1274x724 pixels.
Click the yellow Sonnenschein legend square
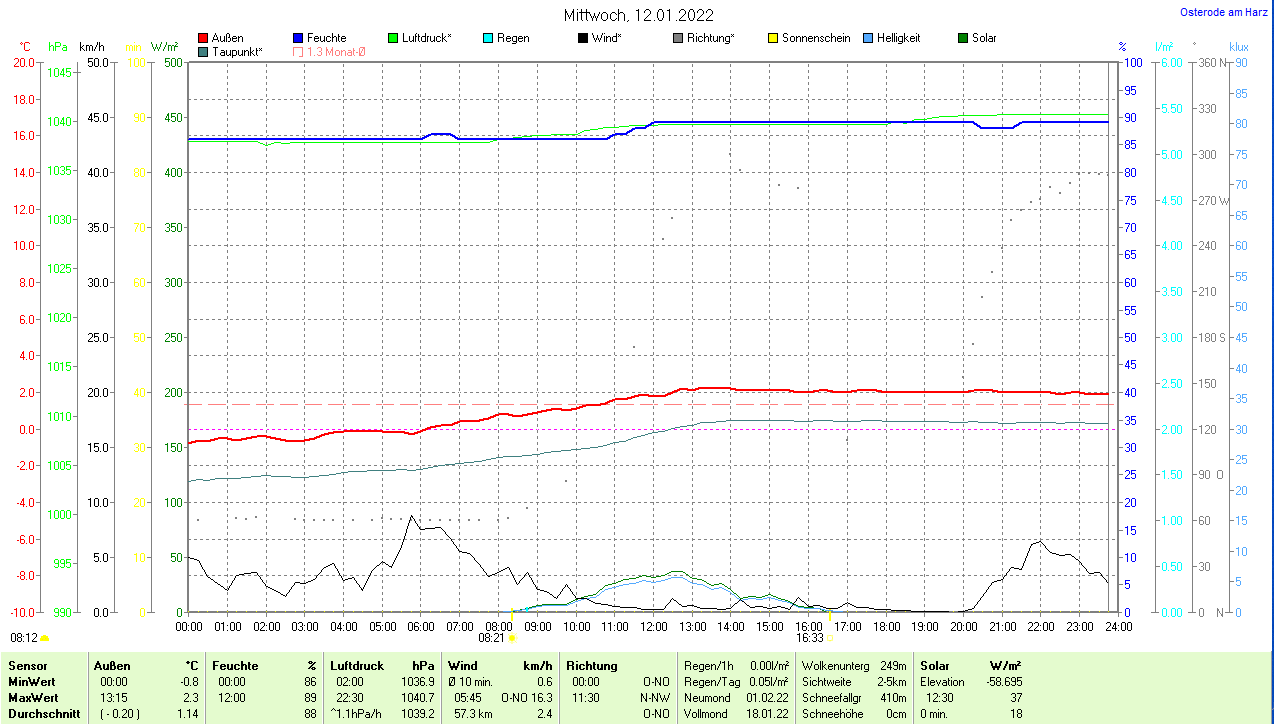(x=773, y=38)
